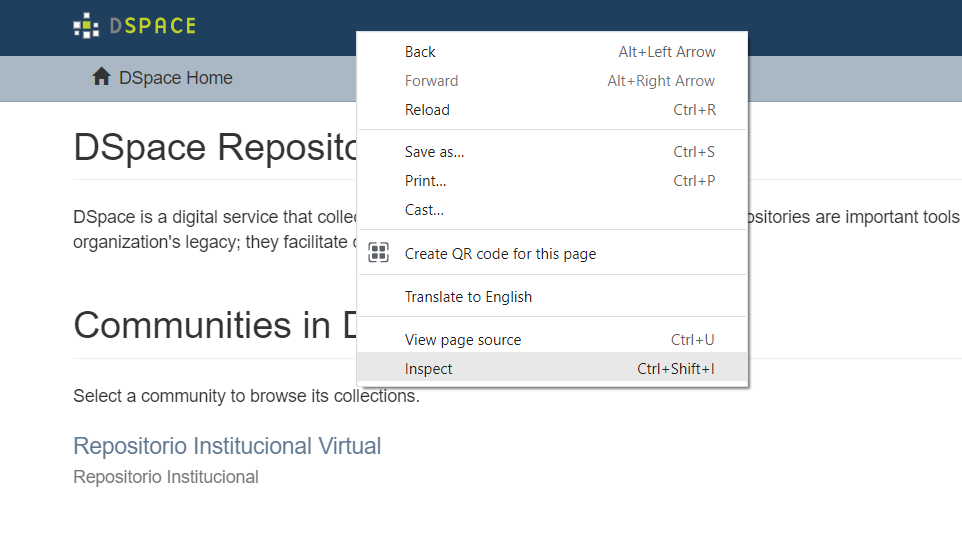Viewport: 962px width, 560px height.
Task: Choose Back from the context menu
Action: [x=552, y=52]
